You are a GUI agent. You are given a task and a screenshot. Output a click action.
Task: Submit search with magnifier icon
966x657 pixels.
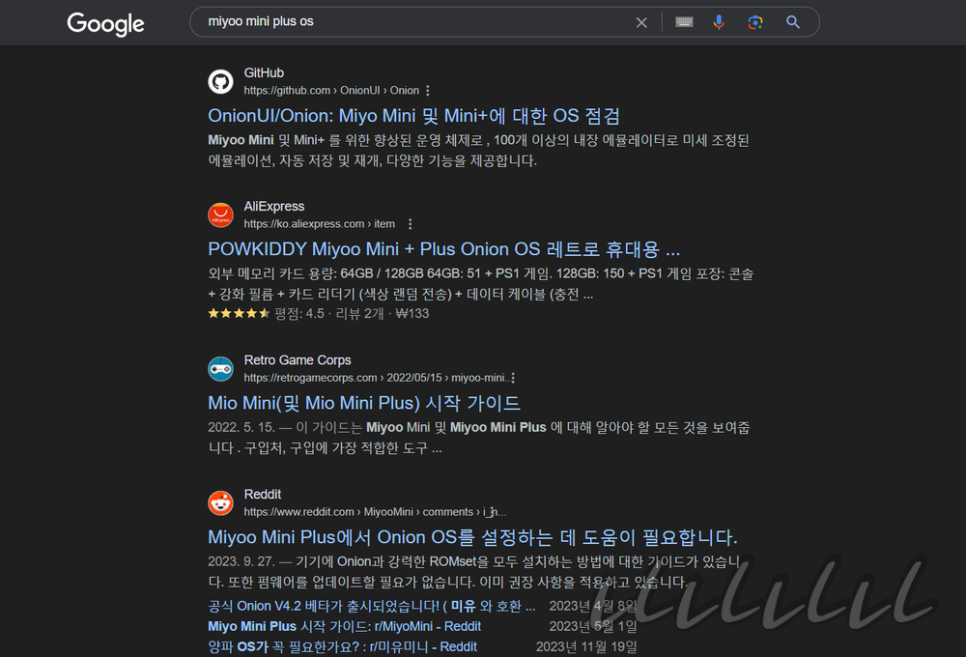(793, 22)
